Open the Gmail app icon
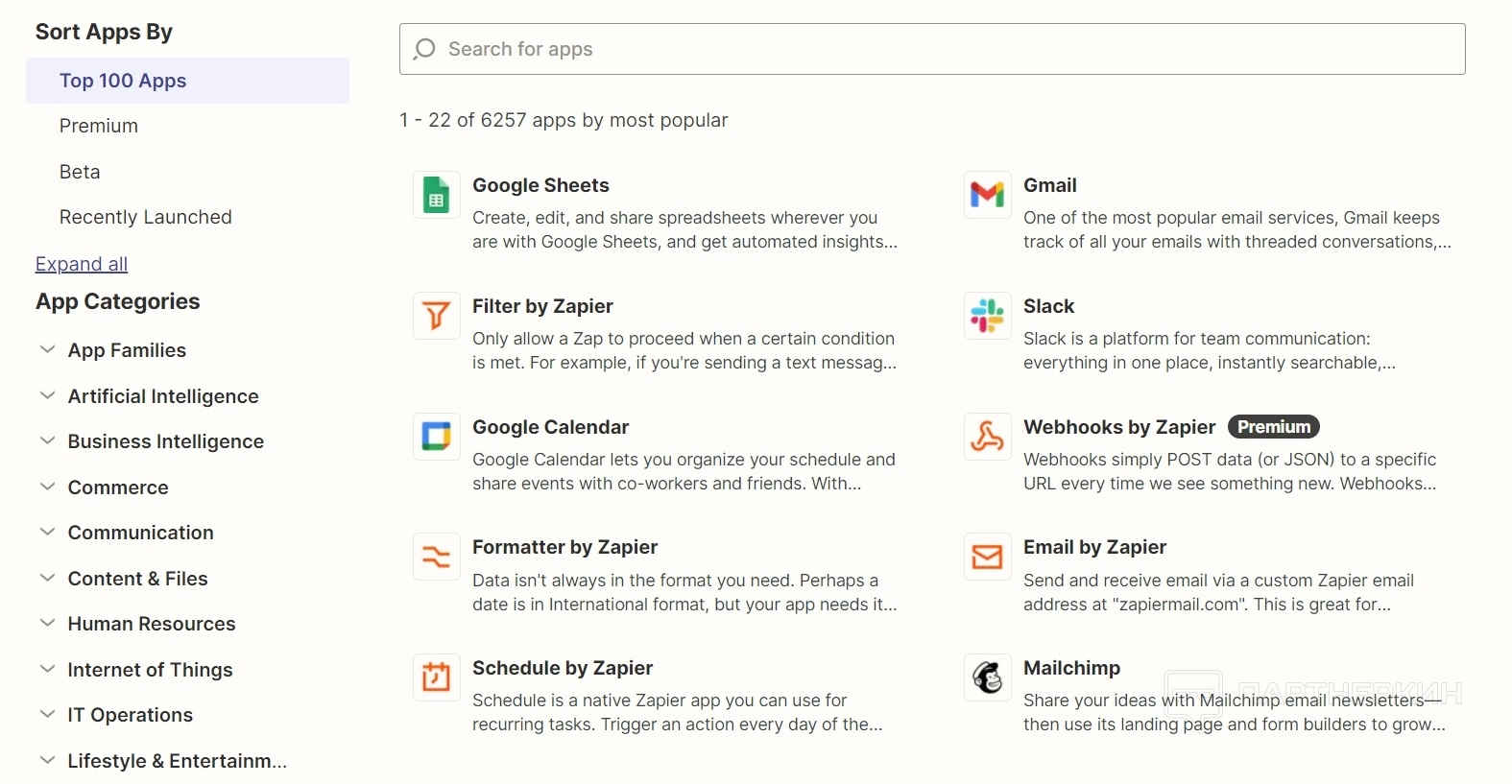The image size is (1512, 784). 987,196
